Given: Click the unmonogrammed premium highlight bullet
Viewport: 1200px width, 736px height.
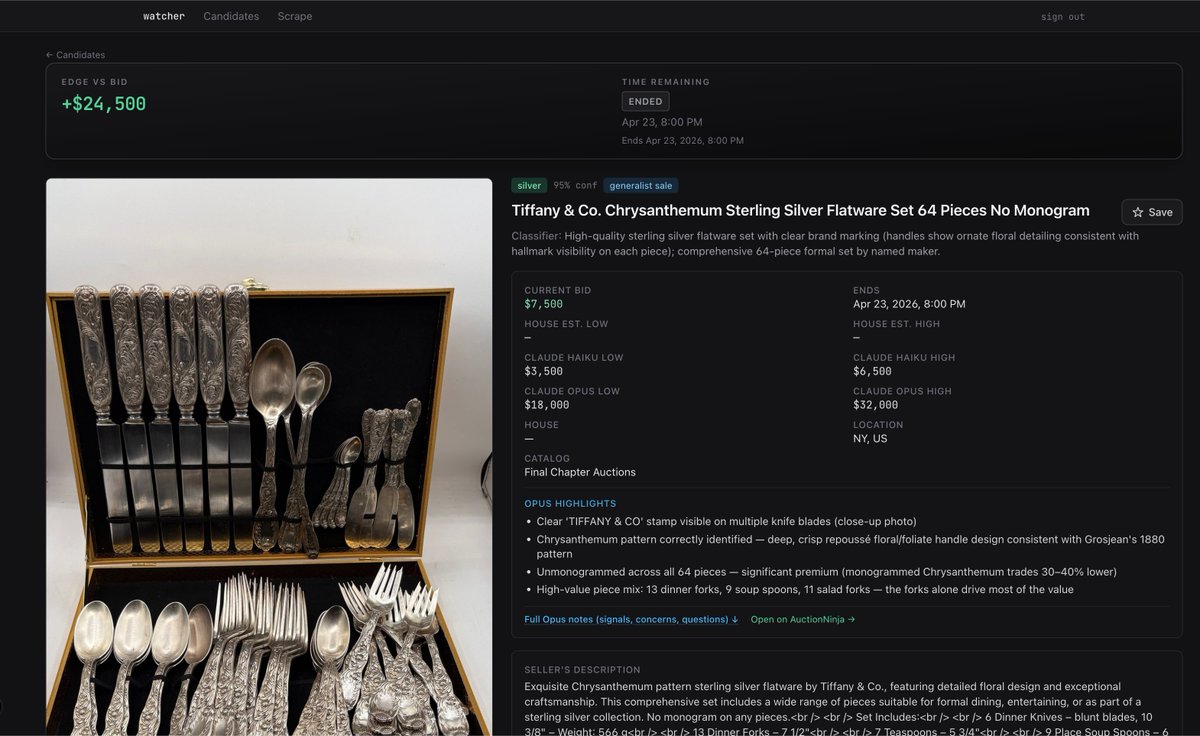Looking at the screenshot, I should [826, 571].
